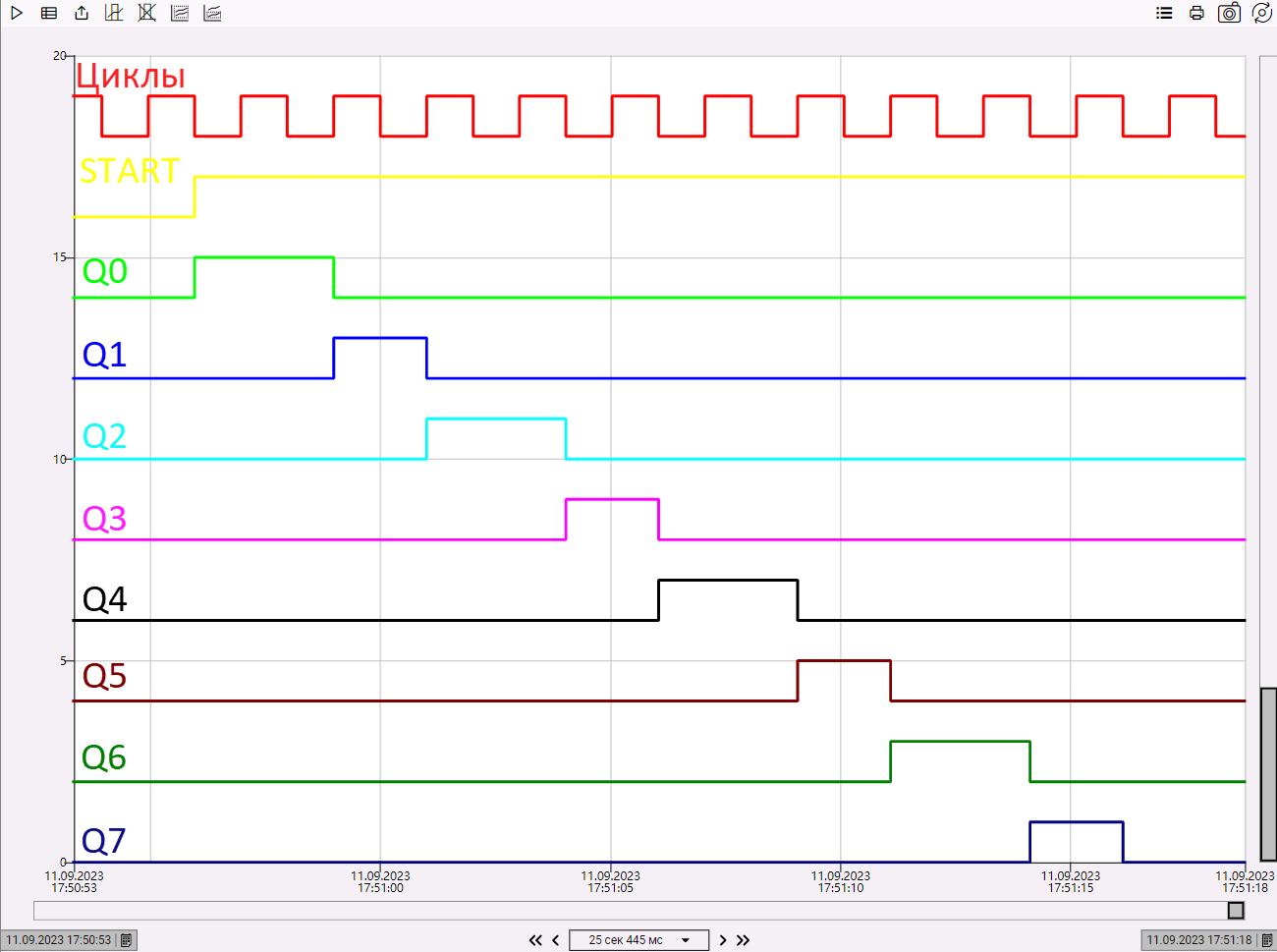Print the chart using the printer icon
The image size is (1277, 952).
coord(1196,13)
